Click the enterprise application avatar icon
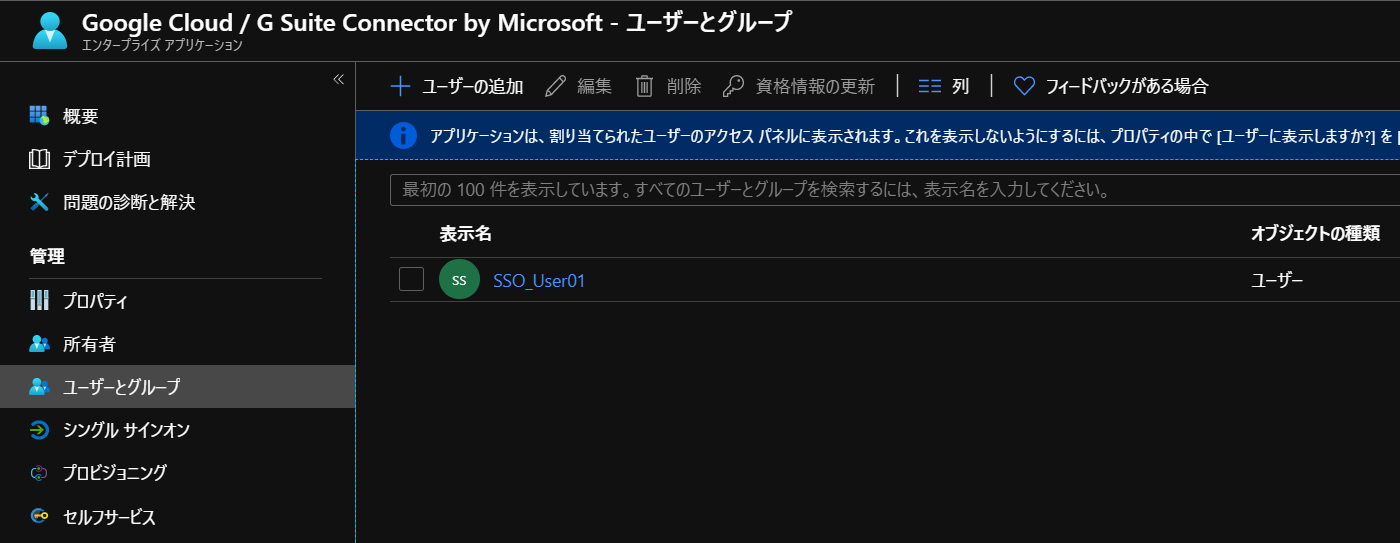 [49, 30]
